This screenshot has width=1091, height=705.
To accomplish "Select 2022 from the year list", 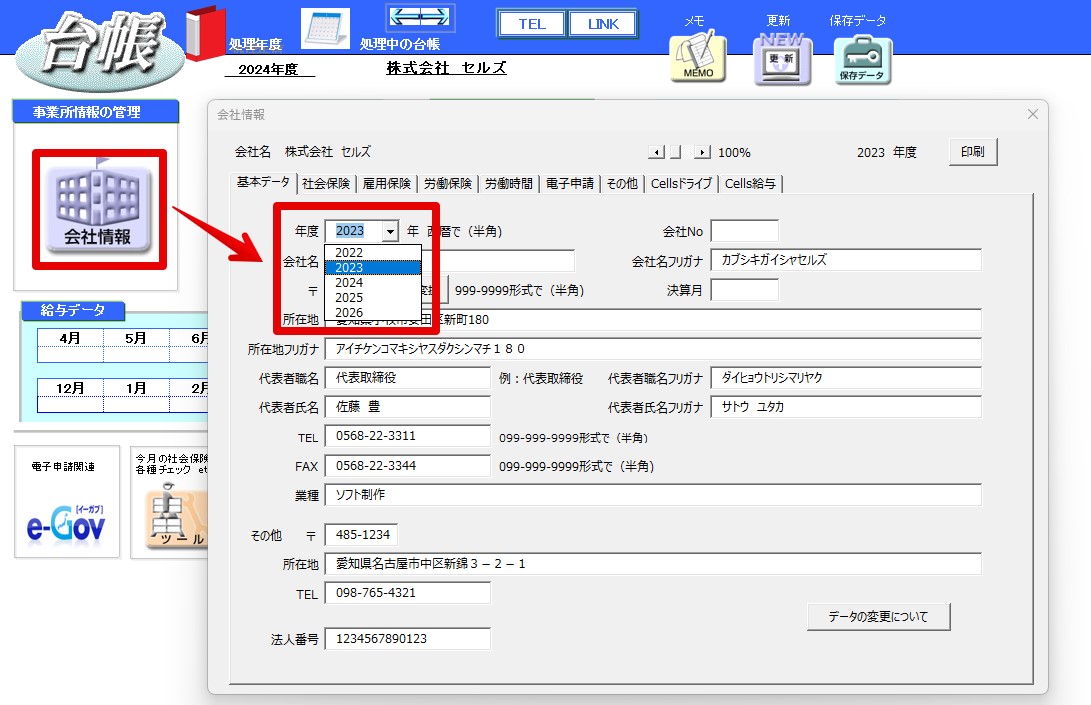I will (373, 253).
